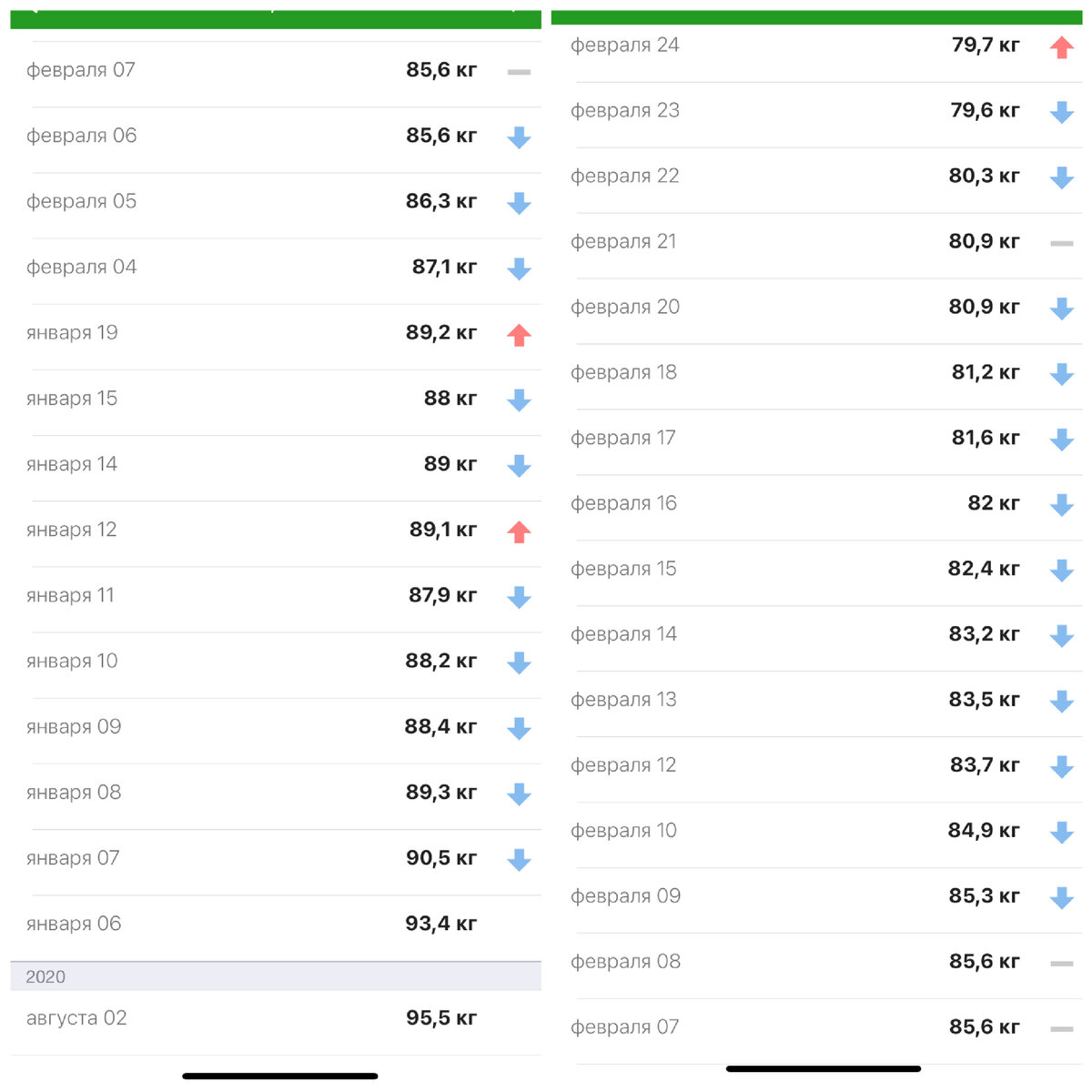Click red up arrow beside февраля 24
Screen dimensions: 1092x1092
coord(1061,46)
